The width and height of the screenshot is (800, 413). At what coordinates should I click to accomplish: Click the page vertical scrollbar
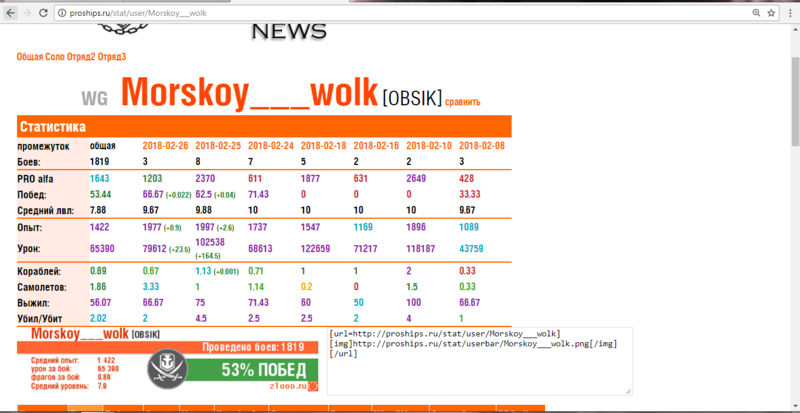coord(793,200)
